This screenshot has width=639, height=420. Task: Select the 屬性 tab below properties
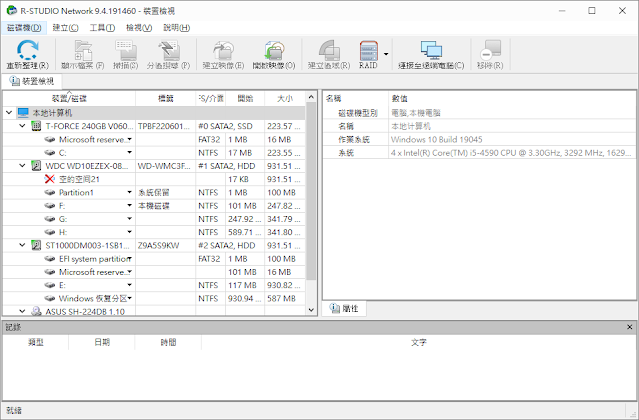[x=345, y=308]
